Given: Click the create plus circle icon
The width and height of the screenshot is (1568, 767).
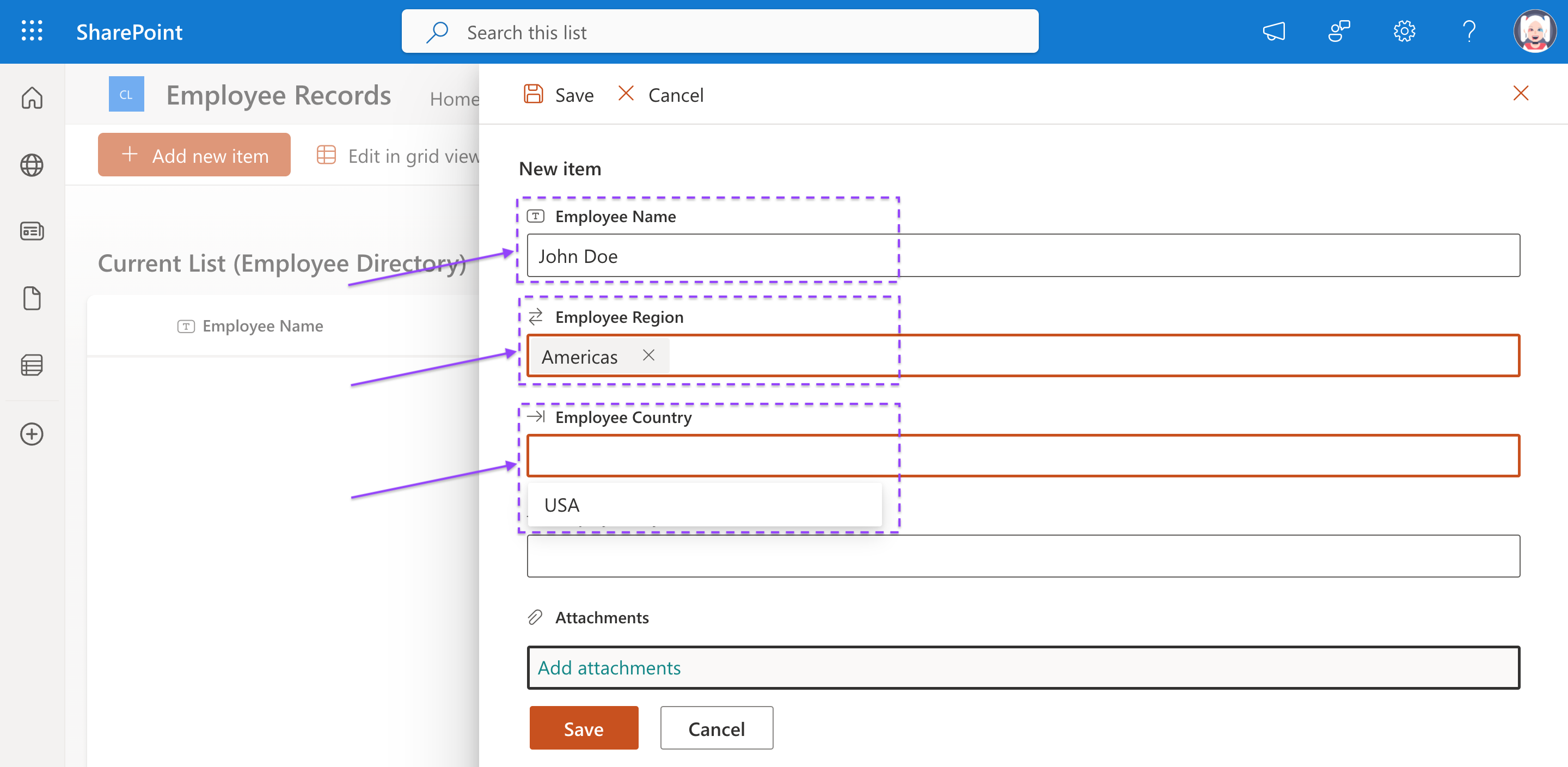Looking at the screenshot, I should tap(32, 434).
